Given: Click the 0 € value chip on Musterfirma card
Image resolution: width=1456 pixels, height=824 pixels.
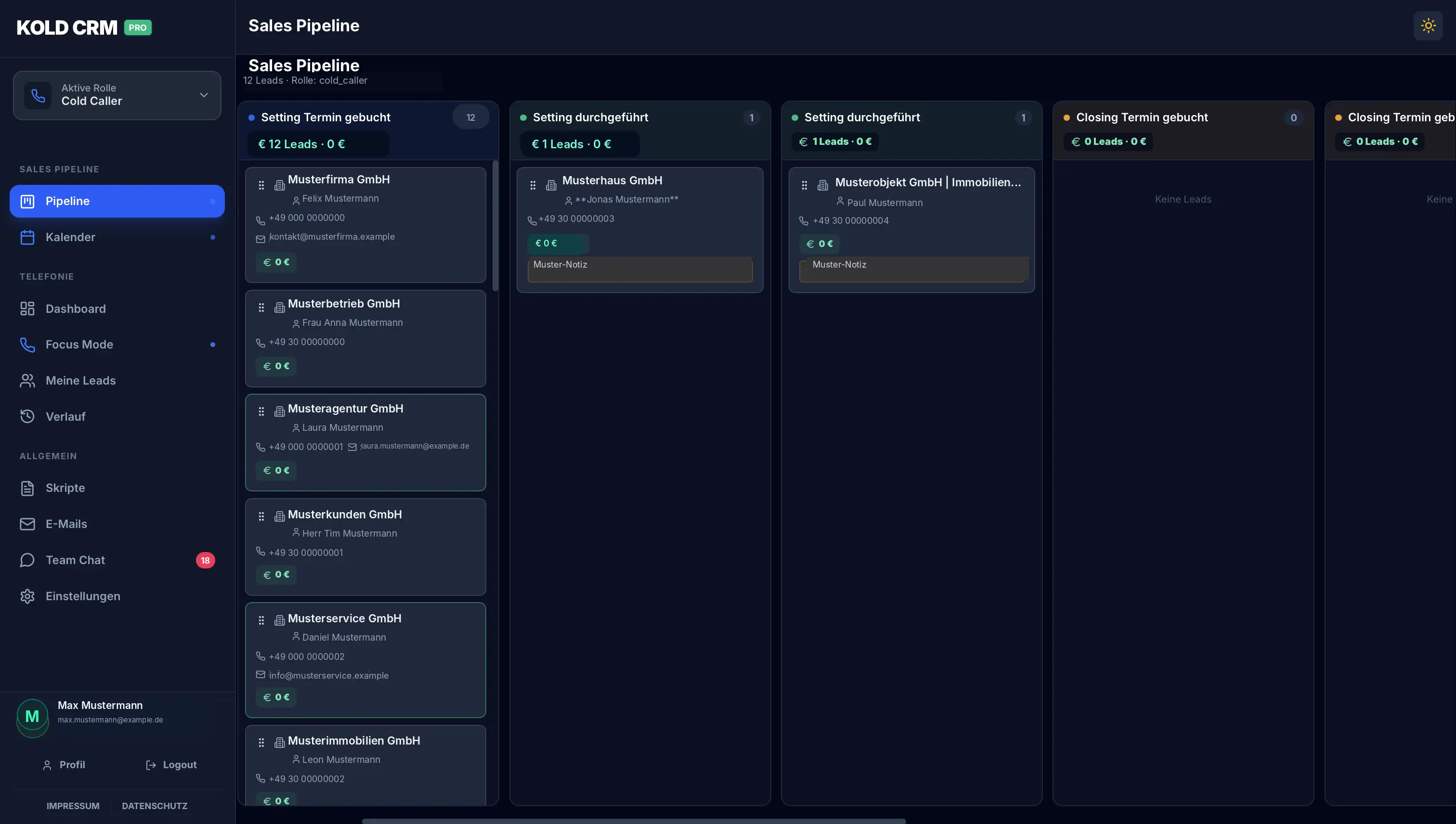Looking at the screenshot, I should [276, 262].
